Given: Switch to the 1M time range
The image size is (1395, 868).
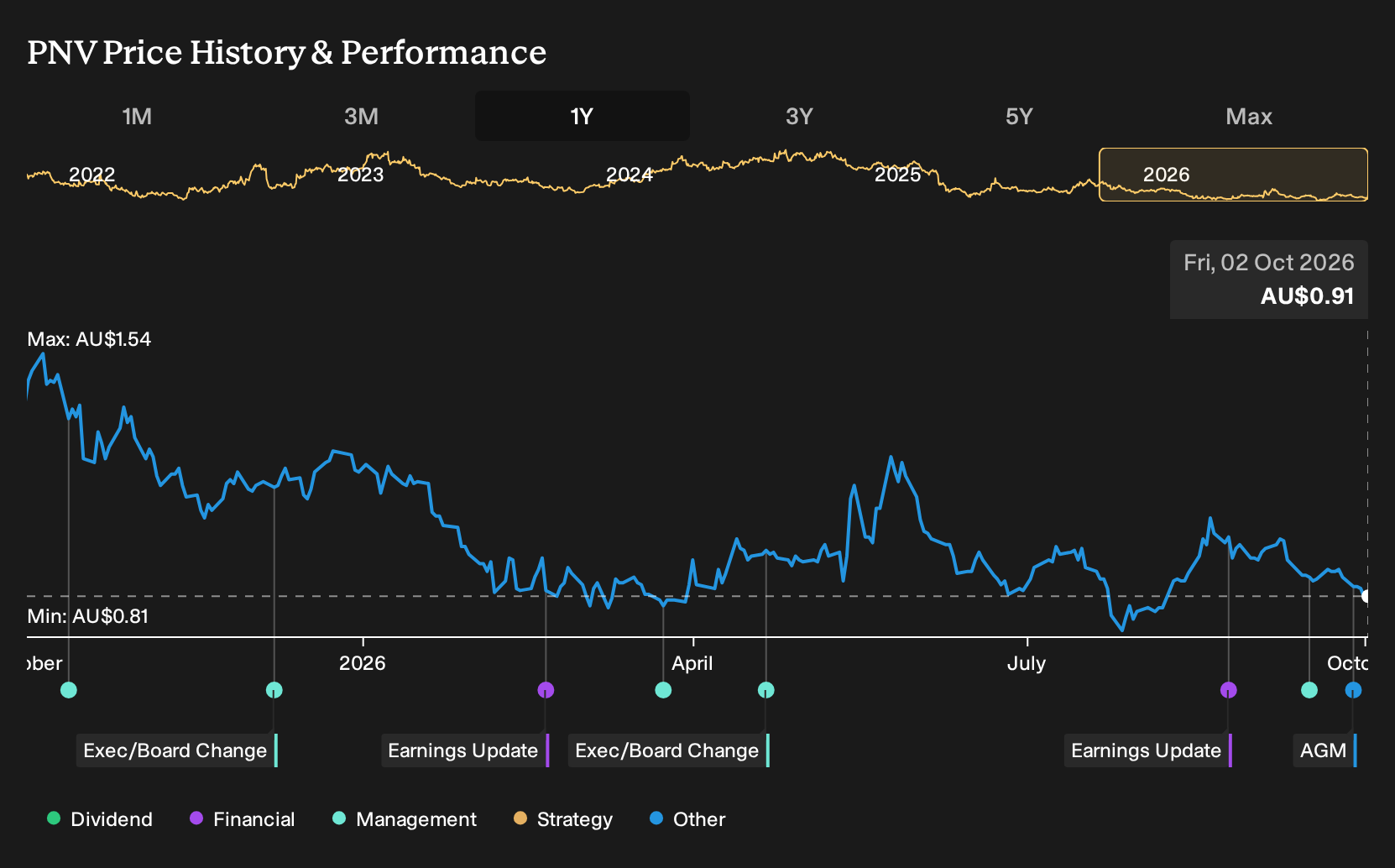Looking at the screenshot, I should click(x=137, y=116).
